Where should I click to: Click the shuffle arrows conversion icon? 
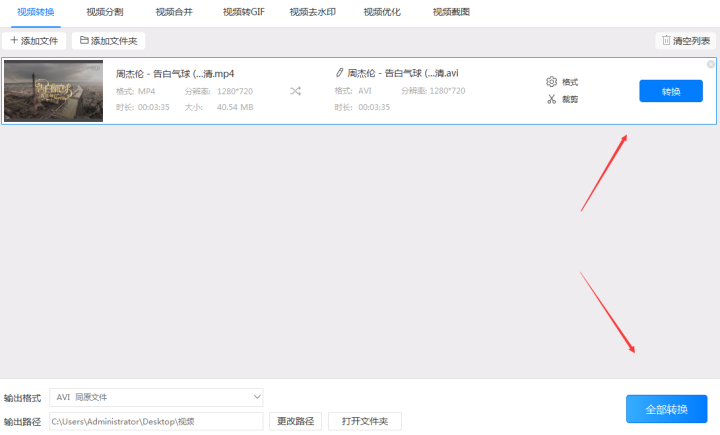295,91
